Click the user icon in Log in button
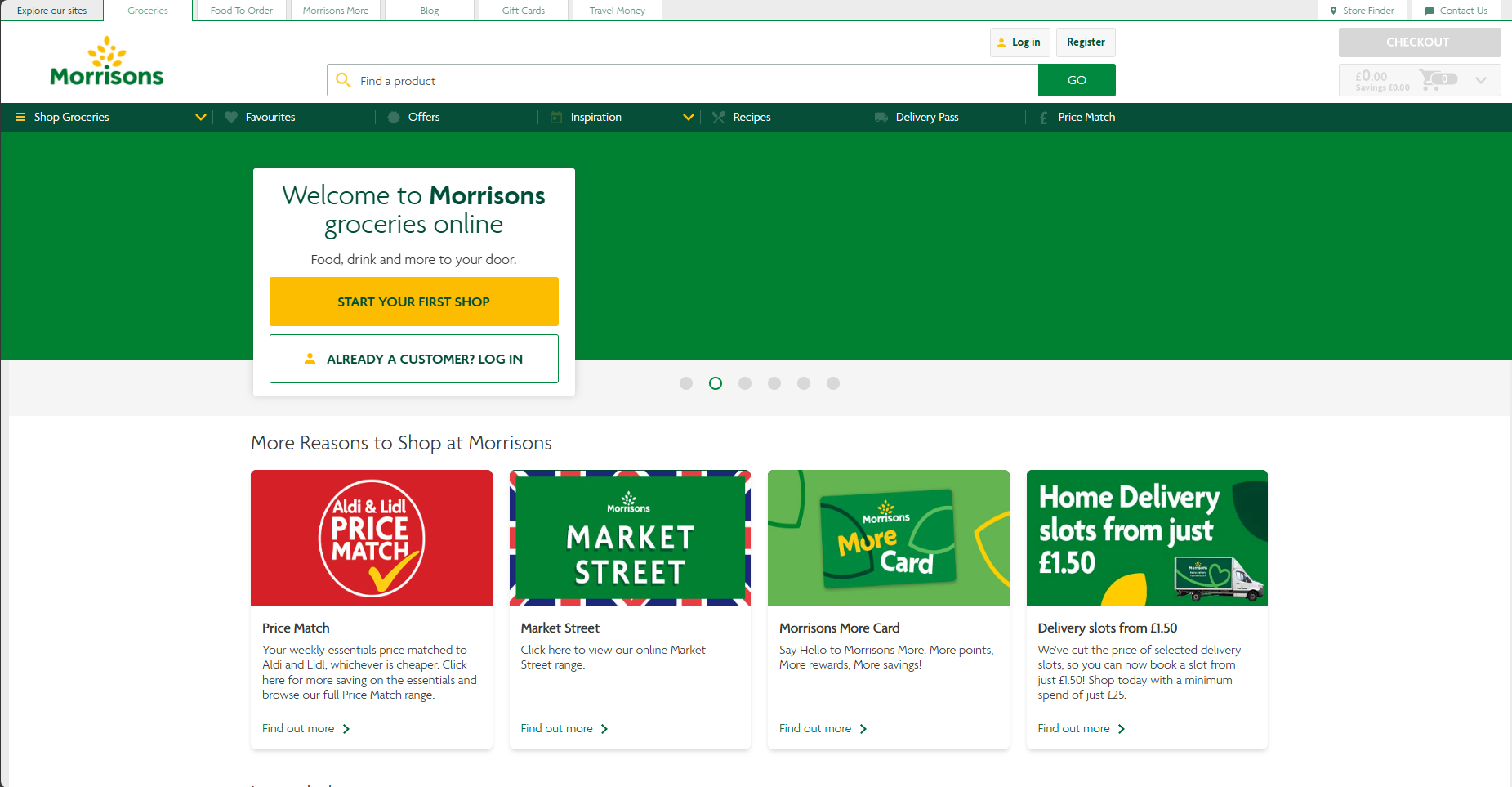Screen dimensions: 1512x787 (x=1001, y=42)
